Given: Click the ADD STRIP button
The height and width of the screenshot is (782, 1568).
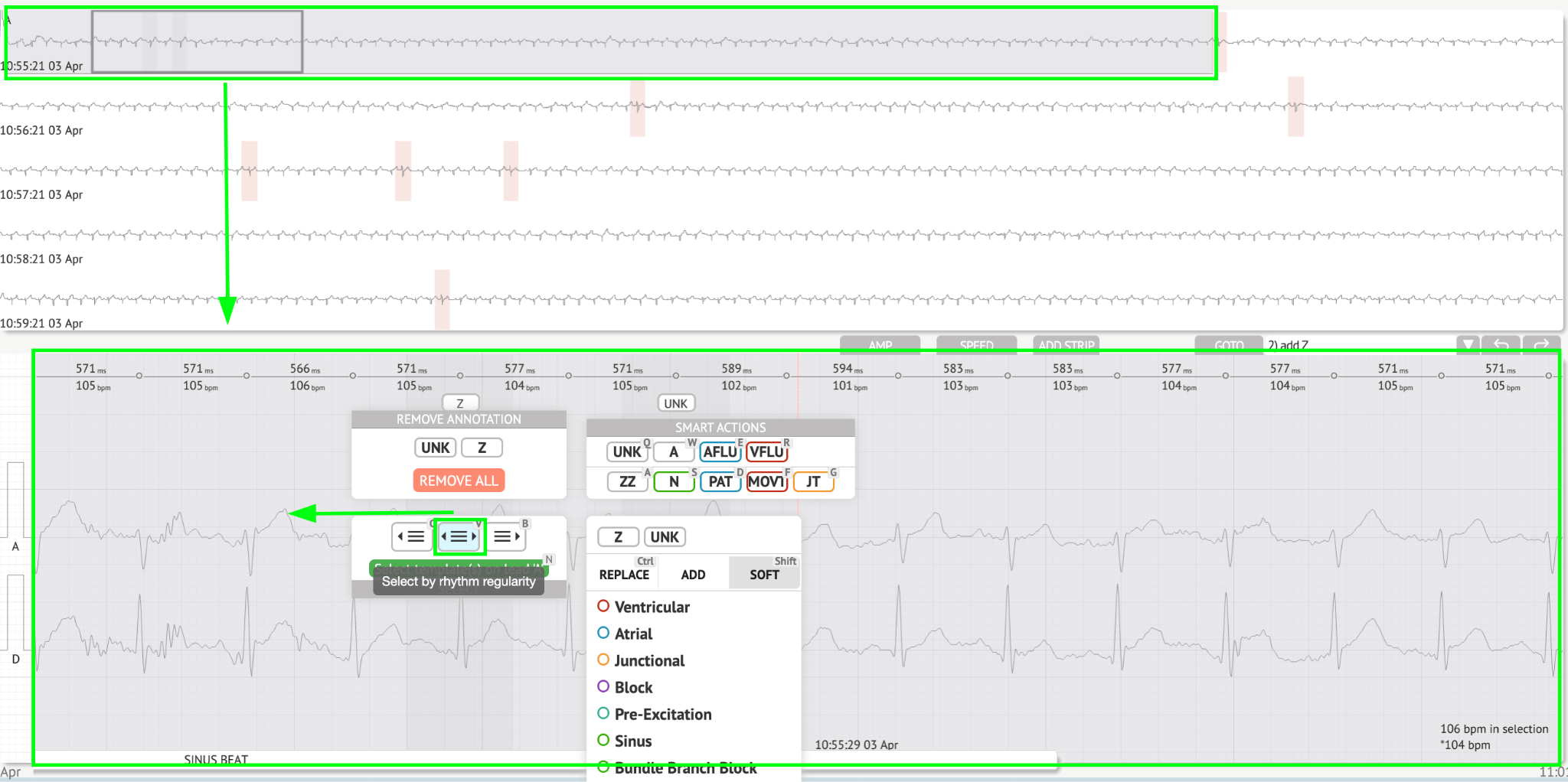Looking at the screenshot, I should (x=1066, y=345).
